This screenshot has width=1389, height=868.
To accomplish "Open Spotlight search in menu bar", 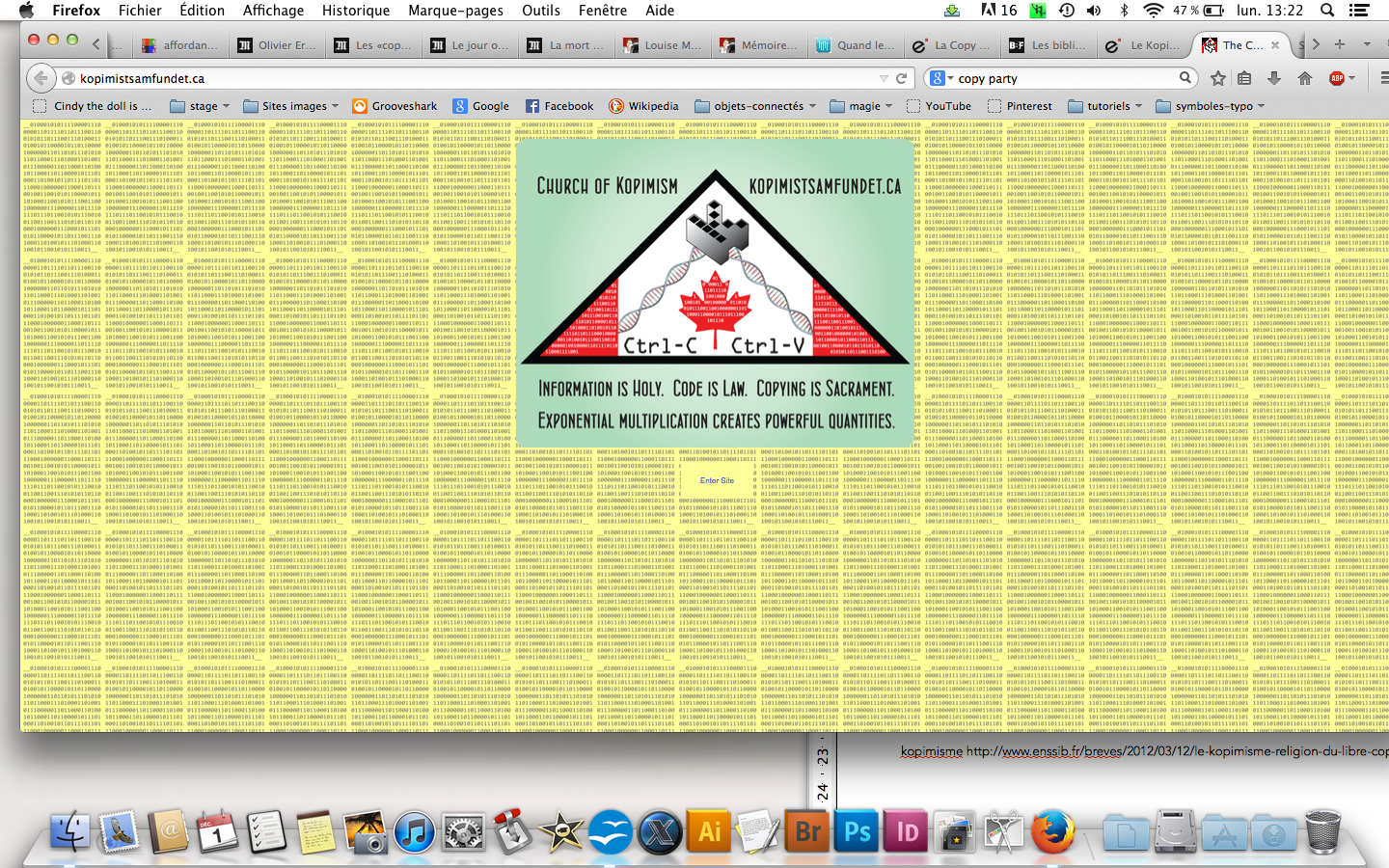I will tap(1327, 11).
